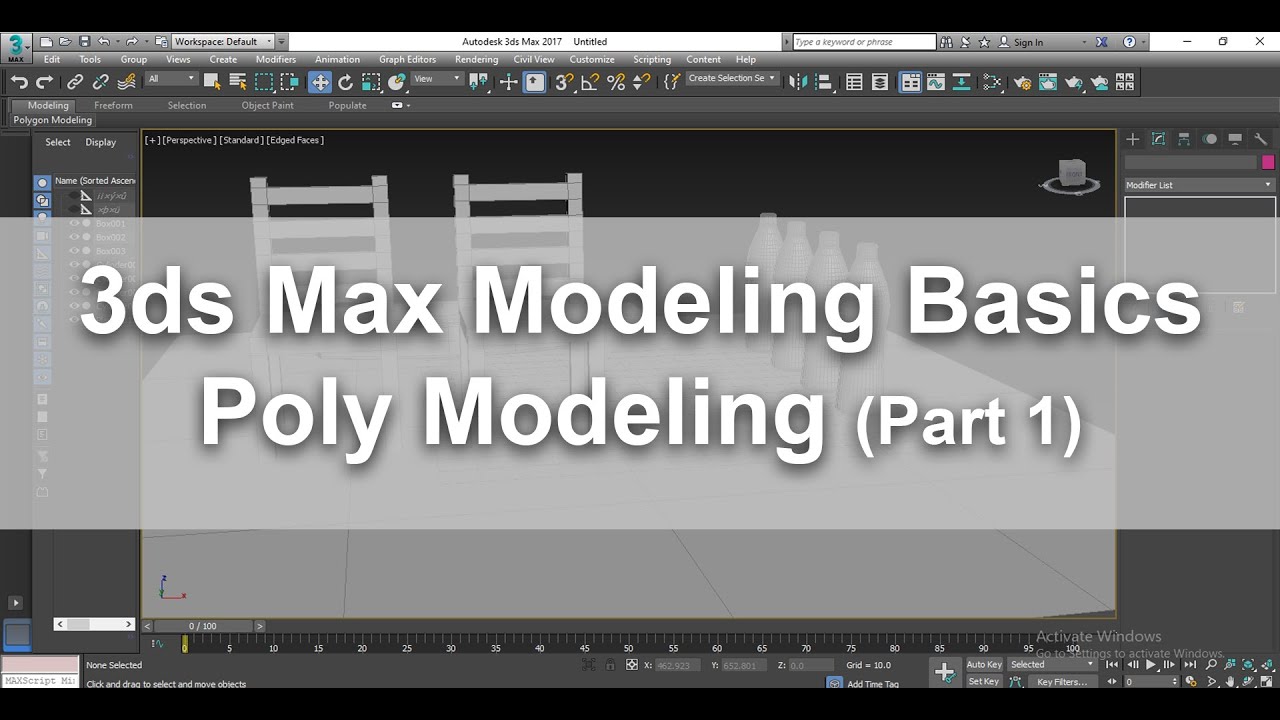Click the Redo arrow in main toolbar

tap(45, 82)
